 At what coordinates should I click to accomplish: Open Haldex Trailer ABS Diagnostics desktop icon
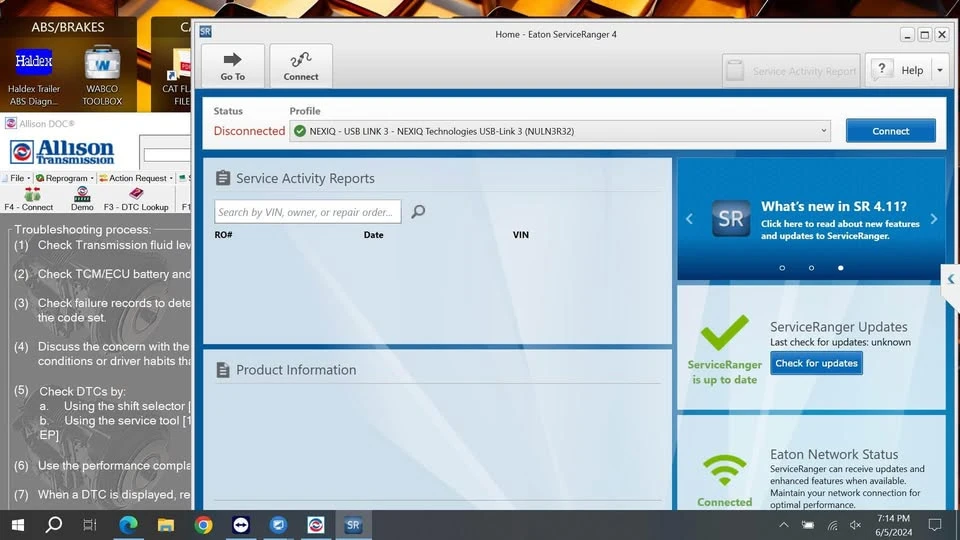click(x=34, y=77)
